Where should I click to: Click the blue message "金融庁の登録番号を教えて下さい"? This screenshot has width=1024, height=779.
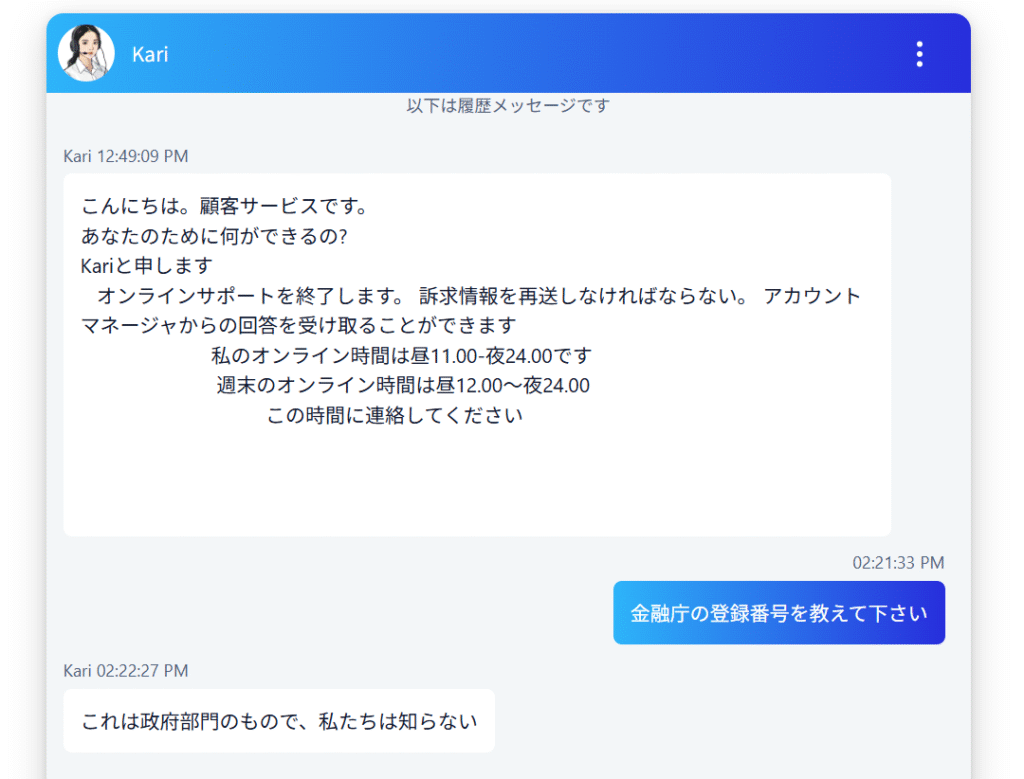pos(778,612)
